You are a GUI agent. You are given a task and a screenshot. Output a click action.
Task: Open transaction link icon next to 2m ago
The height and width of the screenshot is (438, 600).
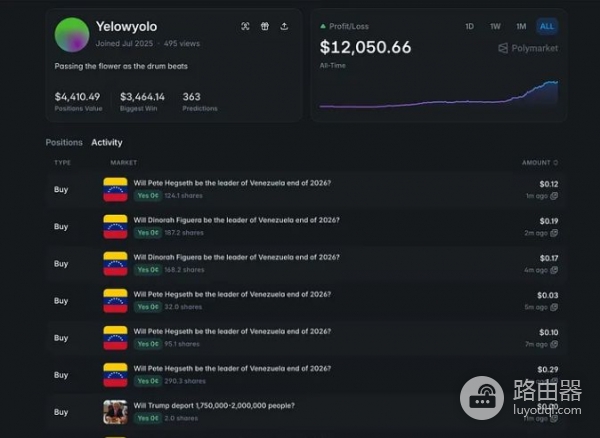pos(554,233)
